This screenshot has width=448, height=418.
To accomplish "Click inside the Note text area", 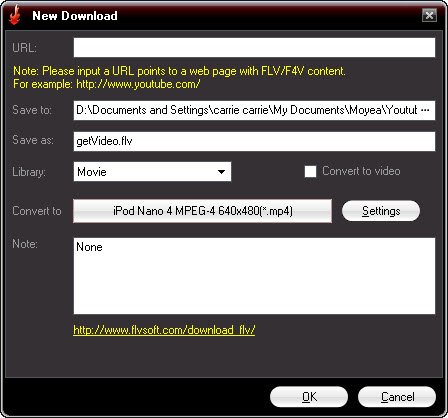I will pyautogui.click(x=254, y=276).
